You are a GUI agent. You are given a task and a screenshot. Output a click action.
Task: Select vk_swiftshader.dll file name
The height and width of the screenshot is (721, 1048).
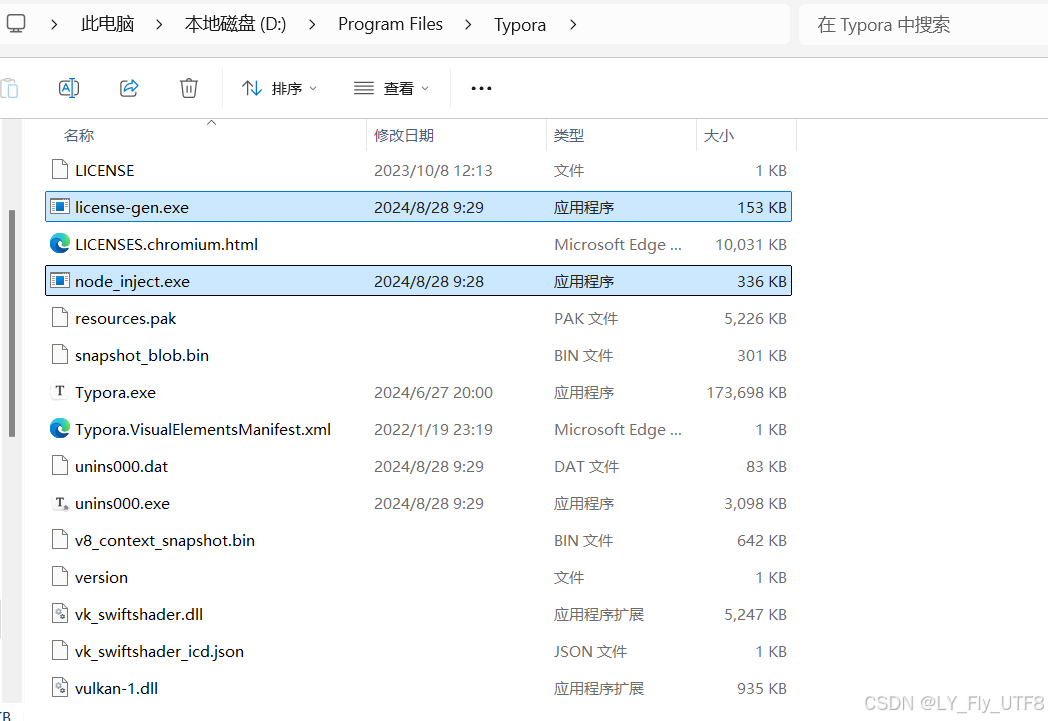pyautogui.click(x=138, y=615)
